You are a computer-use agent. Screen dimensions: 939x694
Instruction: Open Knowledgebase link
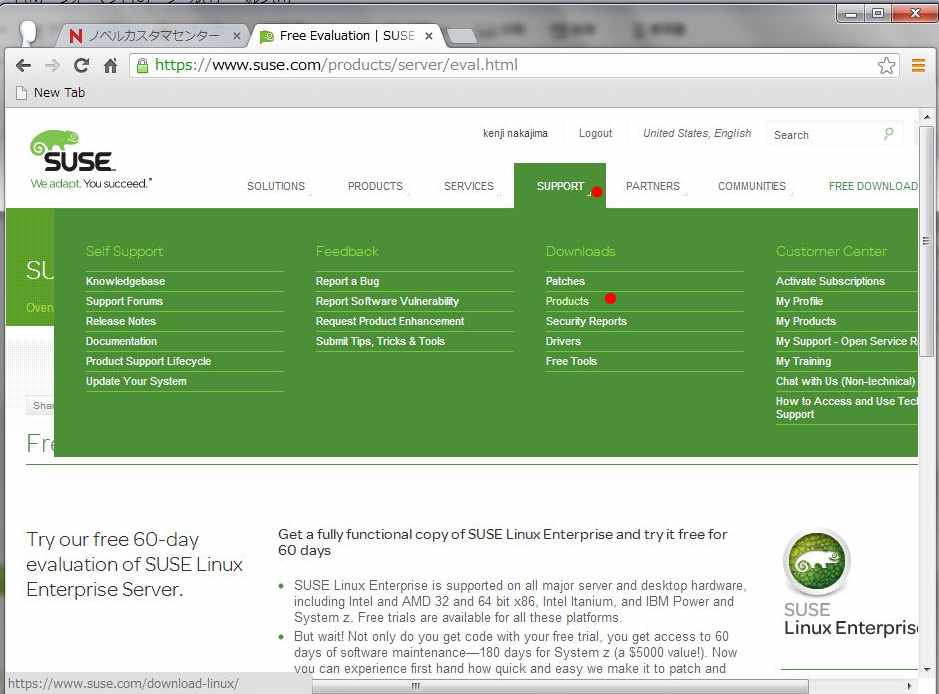pyautogui.click(x=125, y=281)
